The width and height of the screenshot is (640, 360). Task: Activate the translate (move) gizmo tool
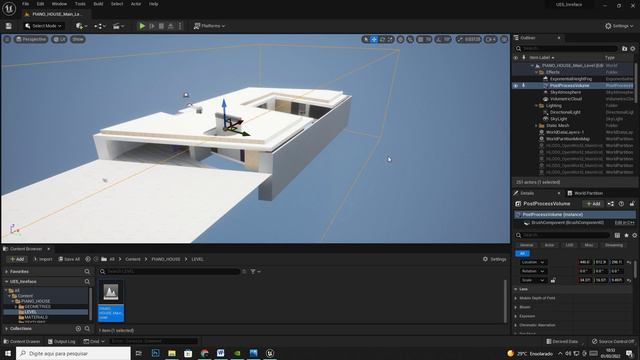click(x=374, y=39)
